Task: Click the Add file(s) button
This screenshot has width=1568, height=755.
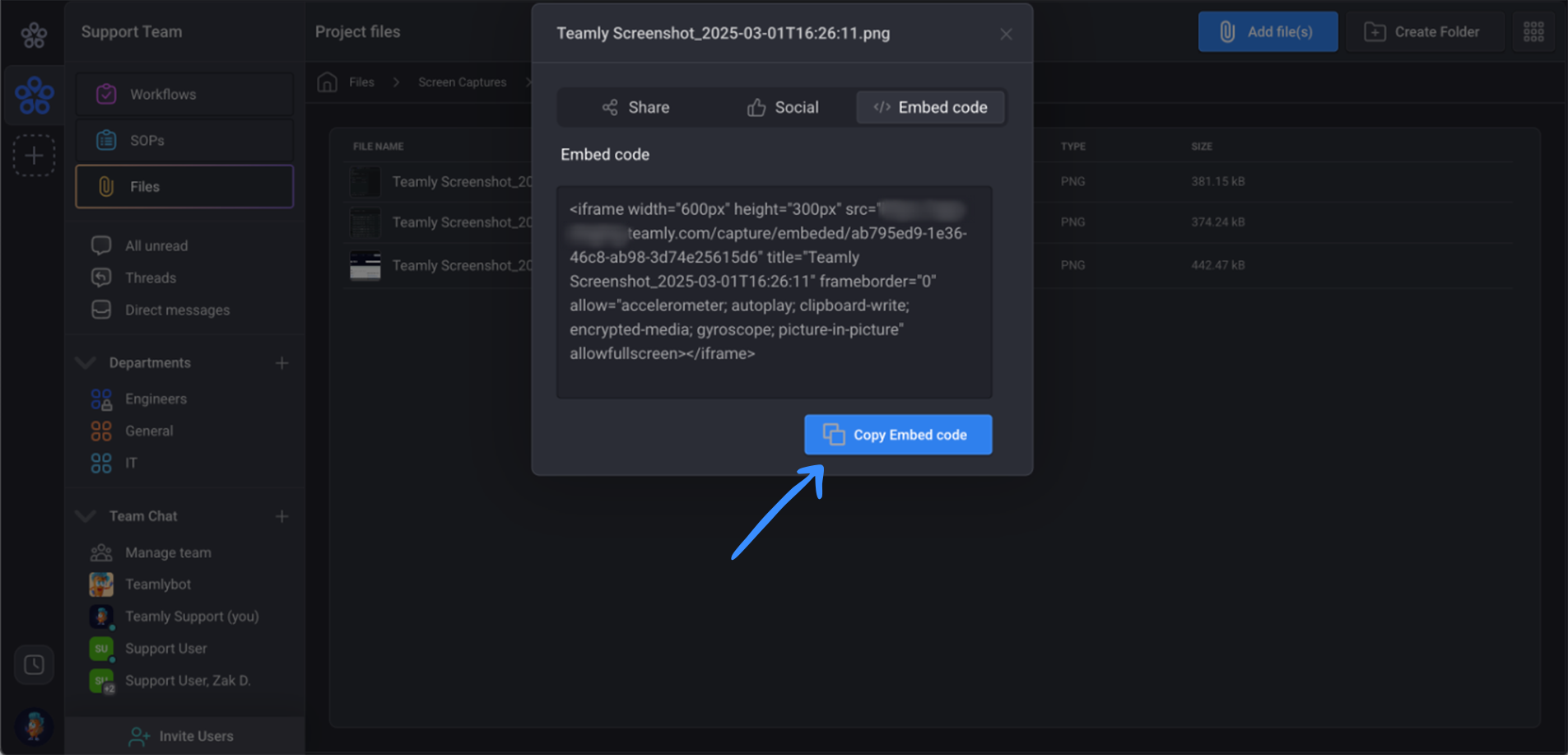Action: tap(1268, 32)
